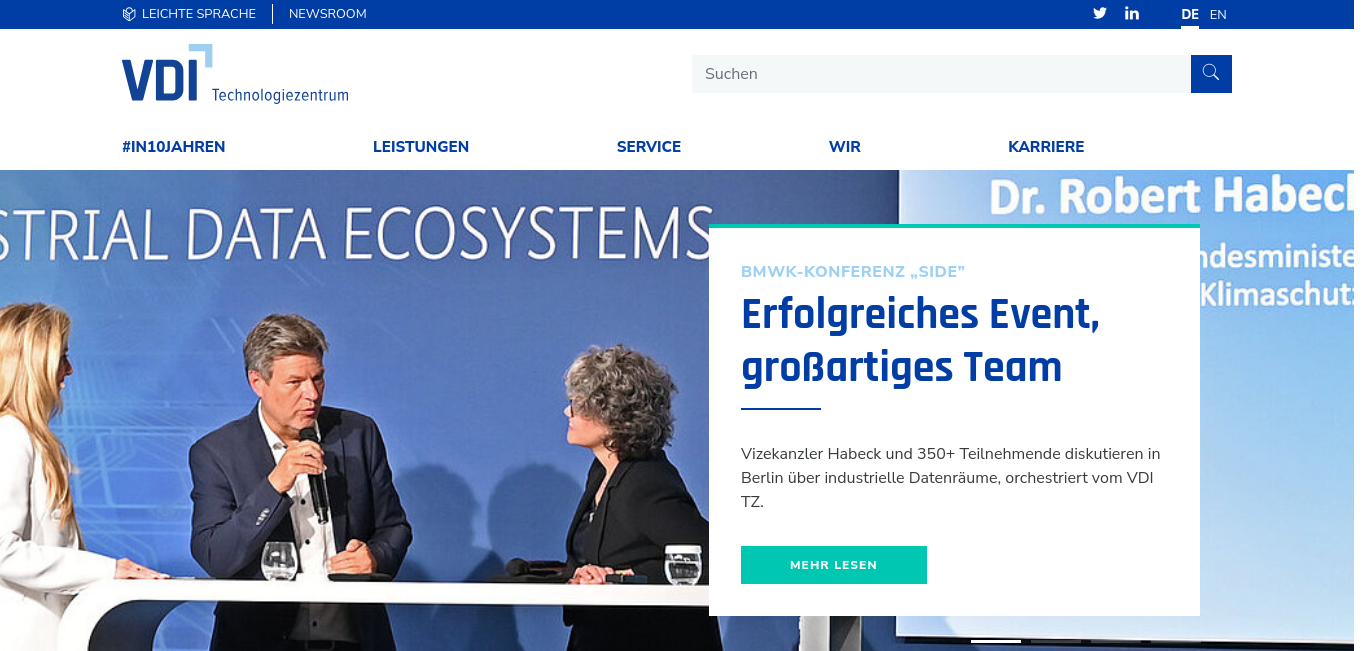Open the LEICHTE SPRACHE link text
Screen dimensions: 1366x651
click(199, 14)
